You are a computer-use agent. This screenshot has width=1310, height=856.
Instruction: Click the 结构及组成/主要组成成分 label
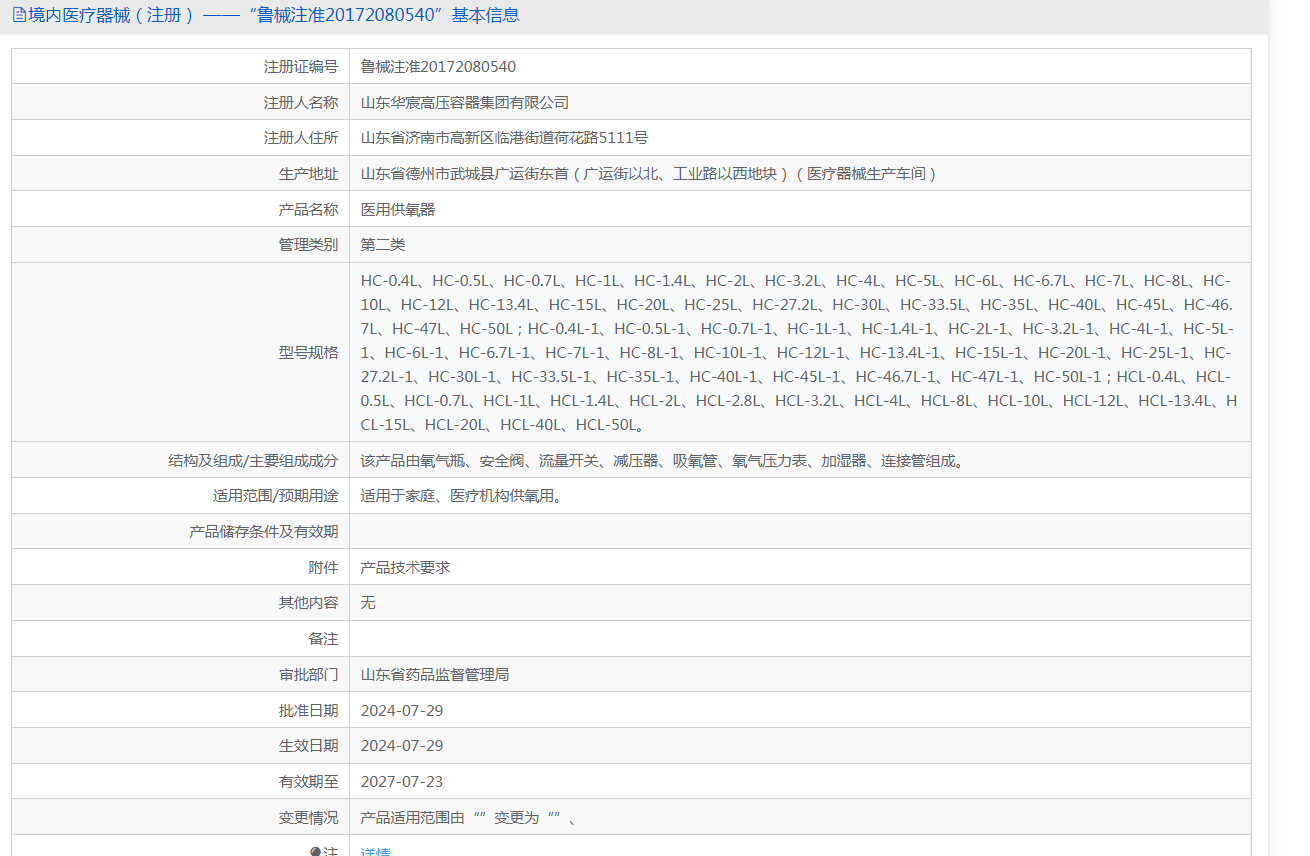coord(254,461)
